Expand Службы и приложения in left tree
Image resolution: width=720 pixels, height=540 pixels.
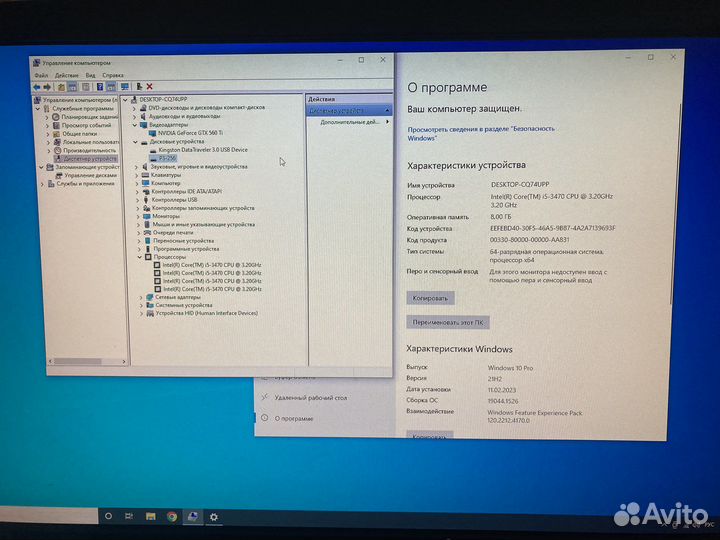tap(43, 184)
